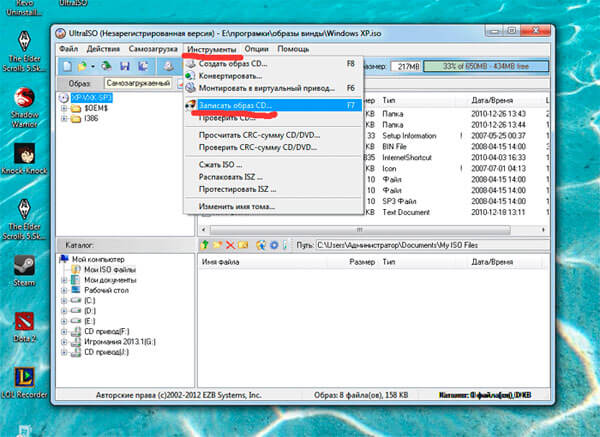
Task: Expand the Мои документы node
Action: tap(64, 280)
